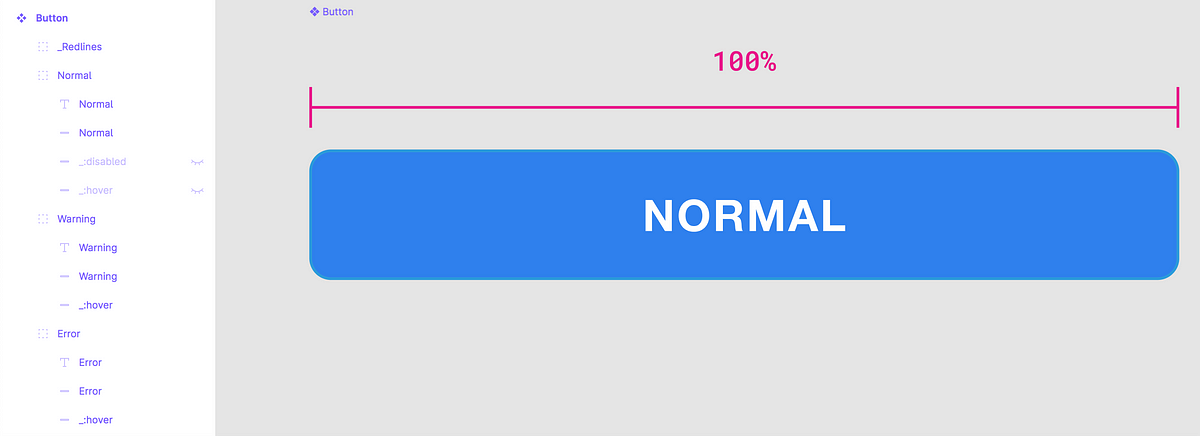This screenshot has width=1200, height=436.
Task: Click the Button component icon in layers panel
Action: pyautogui.click(x=21, y=18)
